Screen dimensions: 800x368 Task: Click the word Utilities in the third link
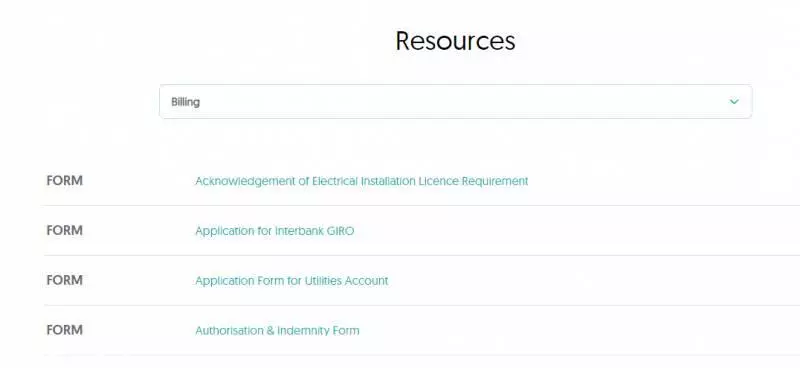point(323,281)
